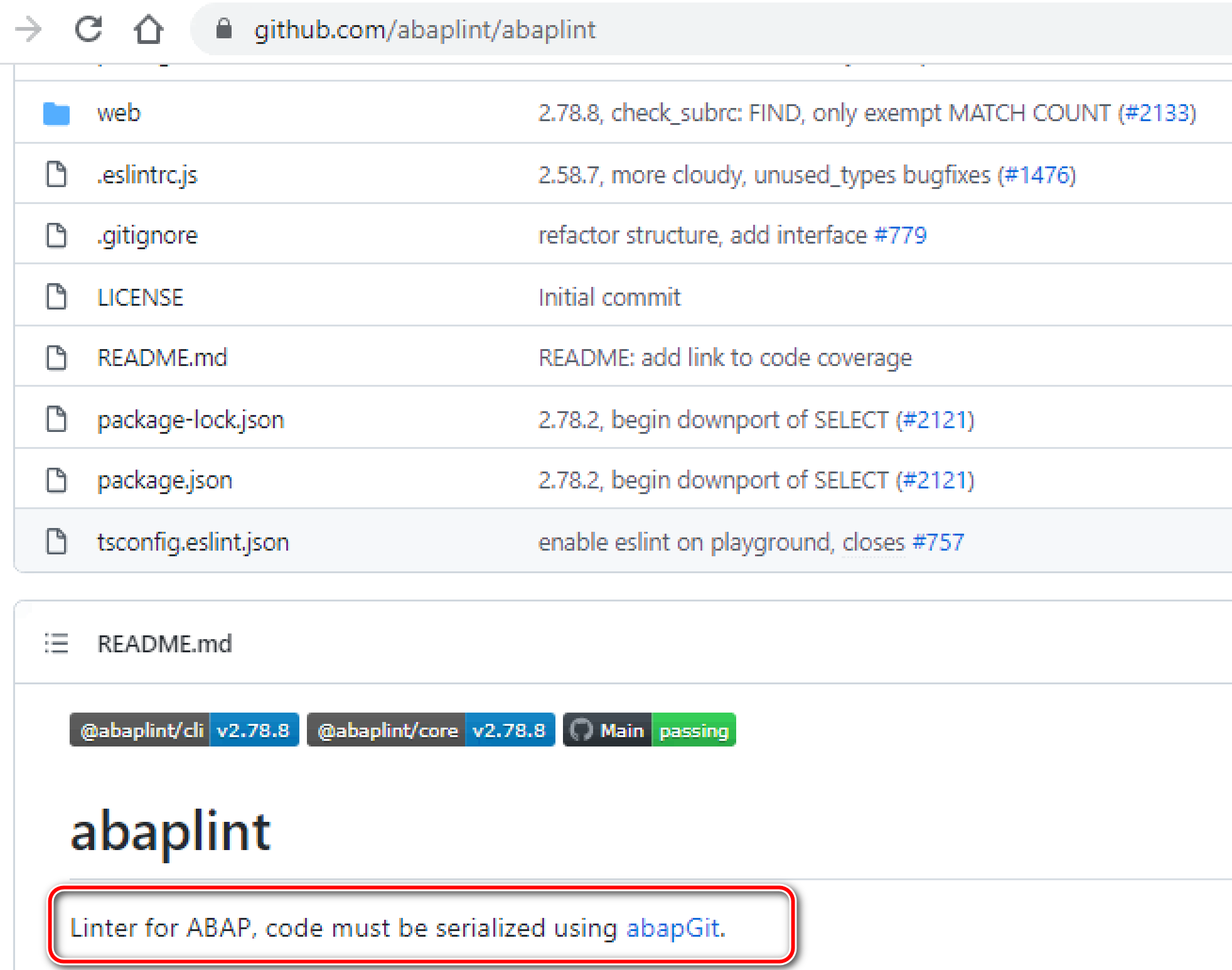The image size is (1232, 970).
Task: Click the browser reload icon
Action: 88,30
